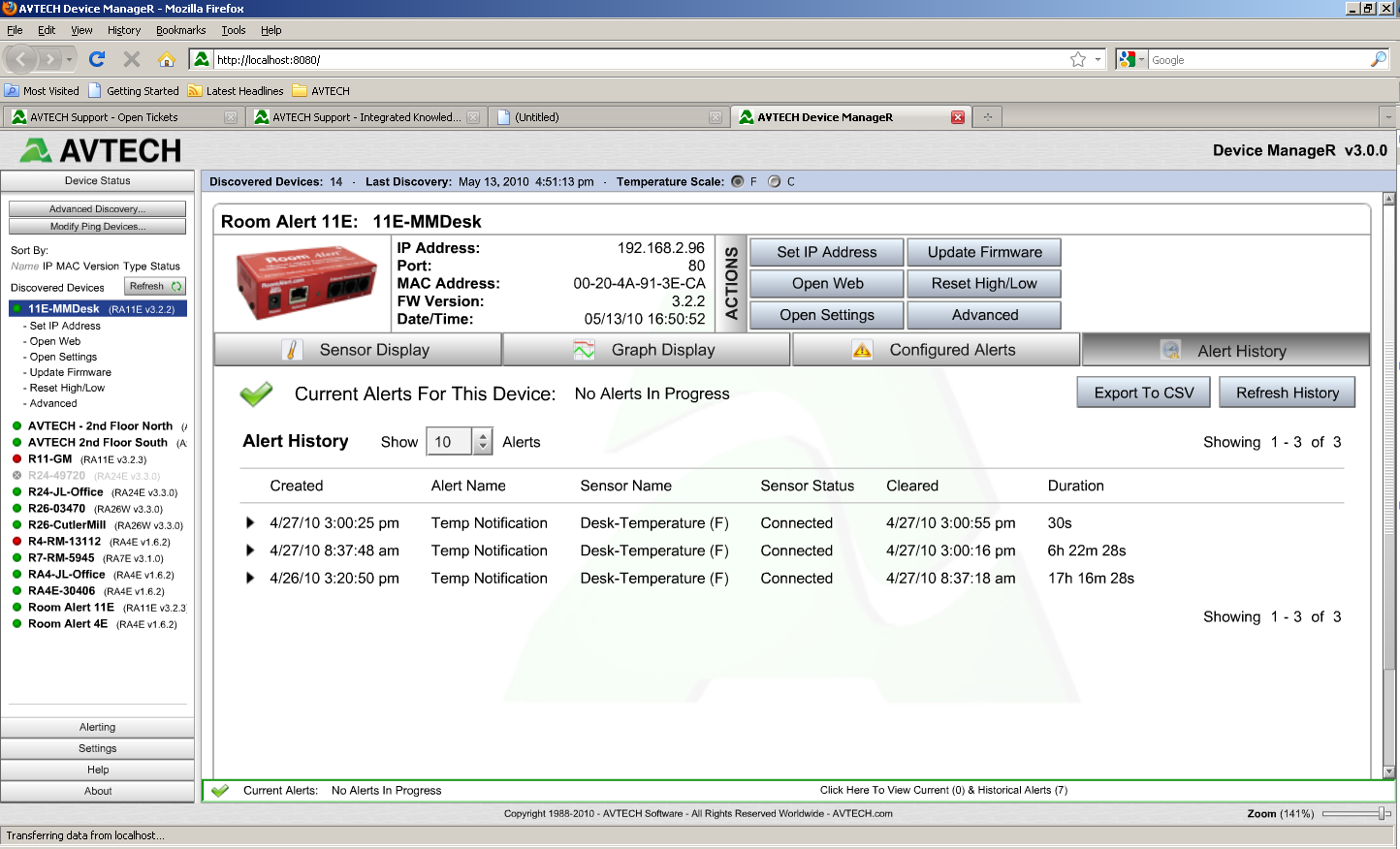
Task: Click the Update Firmware button
Action: point(985,252)
